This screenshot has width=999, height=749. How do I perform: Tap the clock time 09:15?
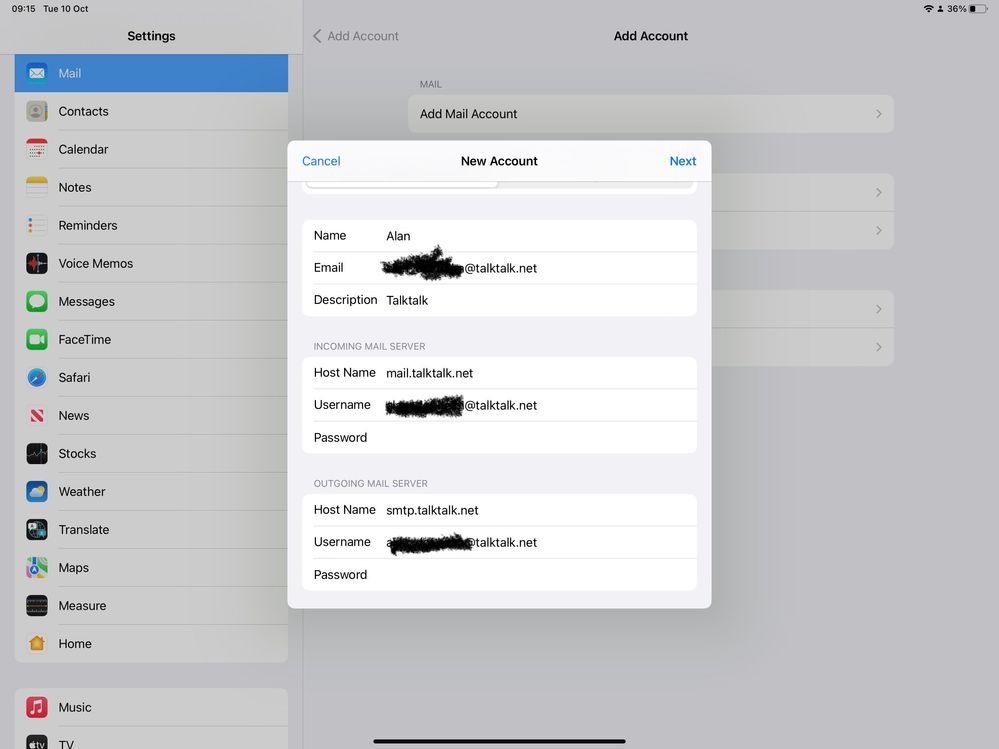(x=24, y=9)
